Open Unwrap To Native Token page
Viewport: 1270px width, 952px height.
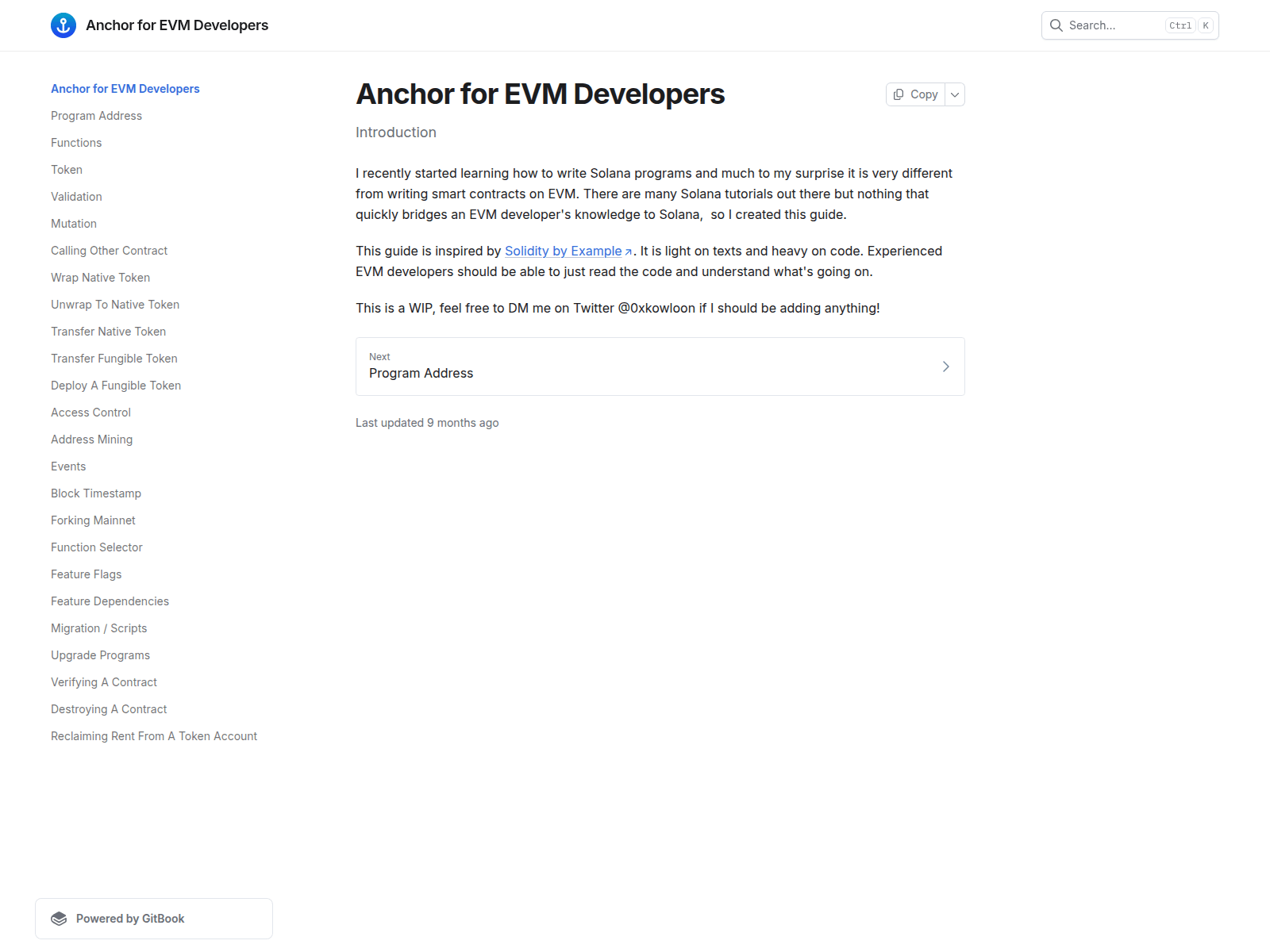tap(115, 305)
